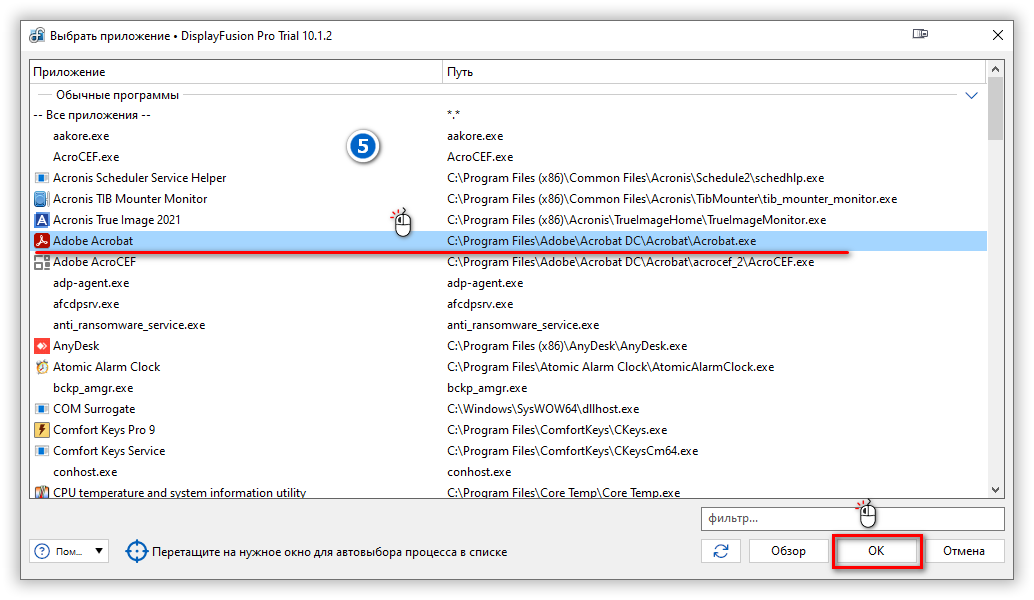This screenshot has width=1034, height=600.
Task: Select the bckp_amgr.exe application row
Action: 508,388
